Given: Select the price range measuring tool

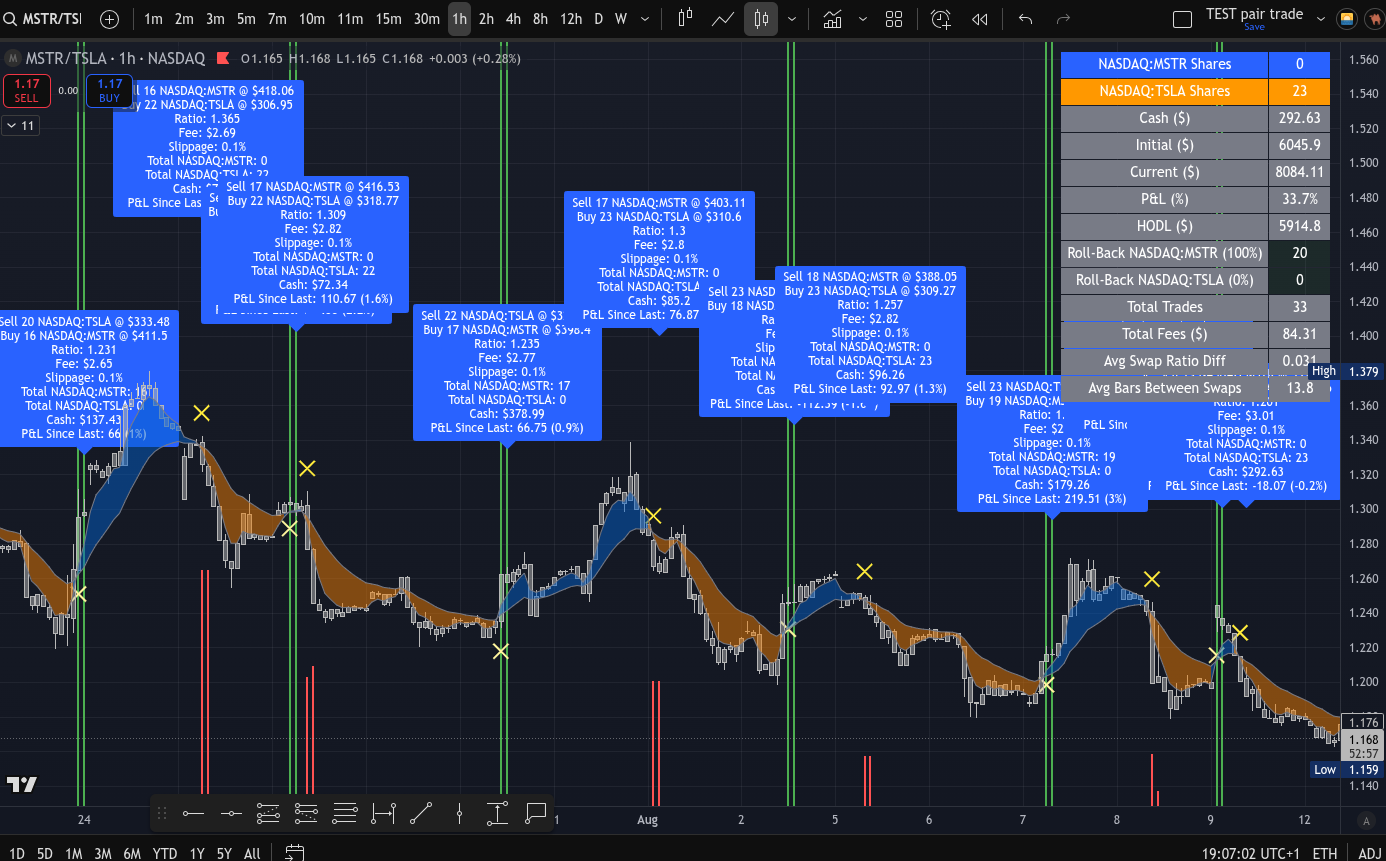Looking at the screenshot, I should coord(498,813).
